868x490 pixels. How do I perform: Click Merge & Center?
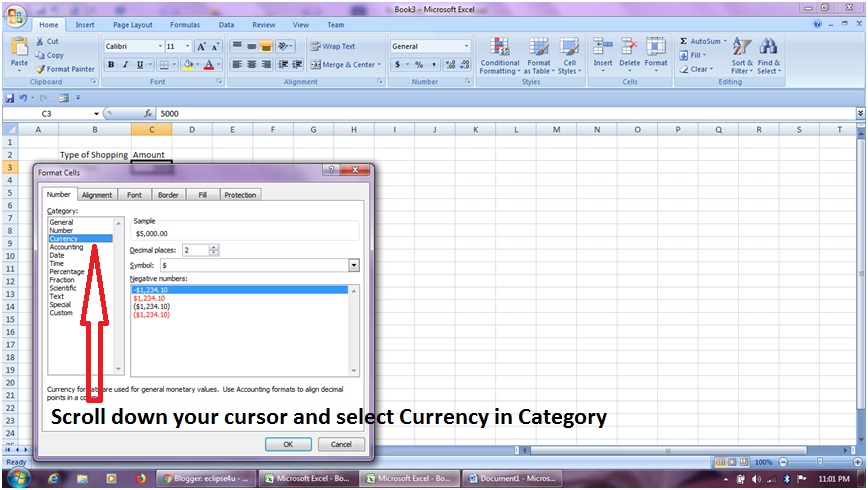click(345, 65)
